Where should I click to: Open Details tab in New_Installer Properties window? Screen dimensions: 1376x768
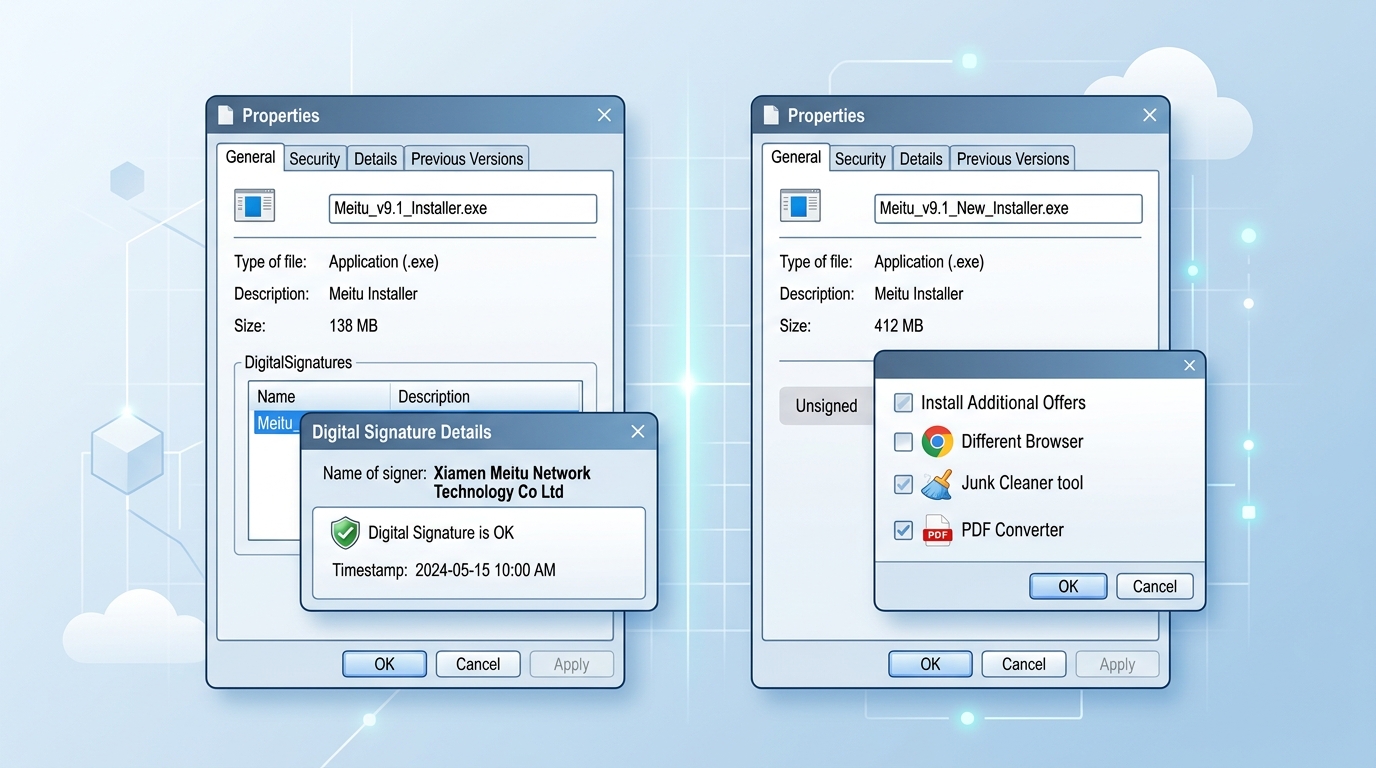921,158
